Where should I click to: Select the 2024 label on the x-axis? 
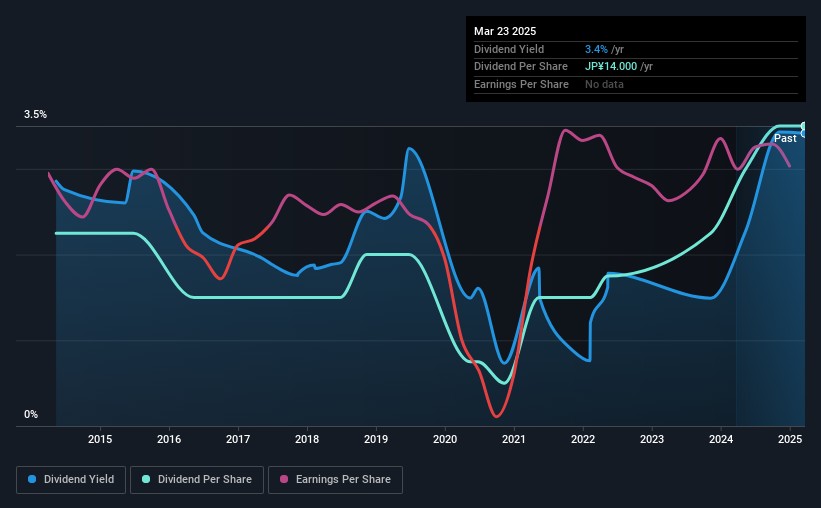pos(721,439)
